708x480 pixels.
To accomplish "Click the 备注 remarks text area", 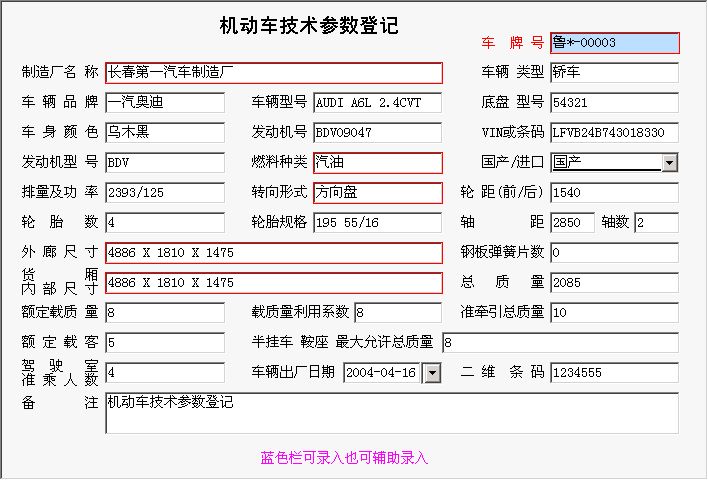I will [391, 413].
